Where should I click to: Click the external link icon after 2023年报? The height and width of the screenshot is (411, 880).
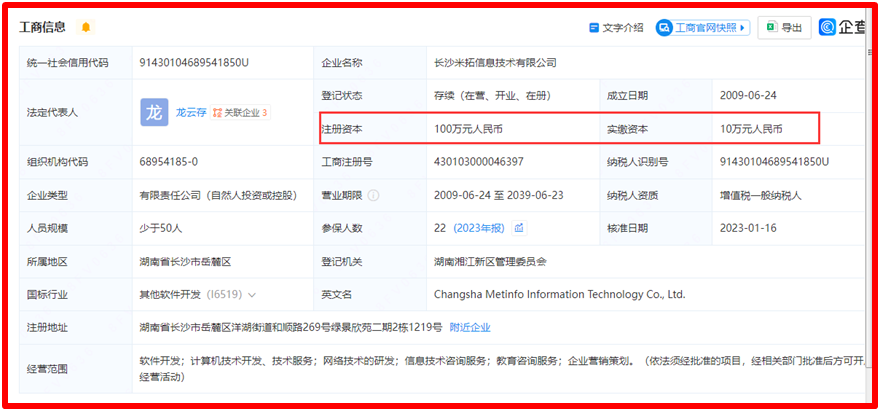click(x=519, y=228)
